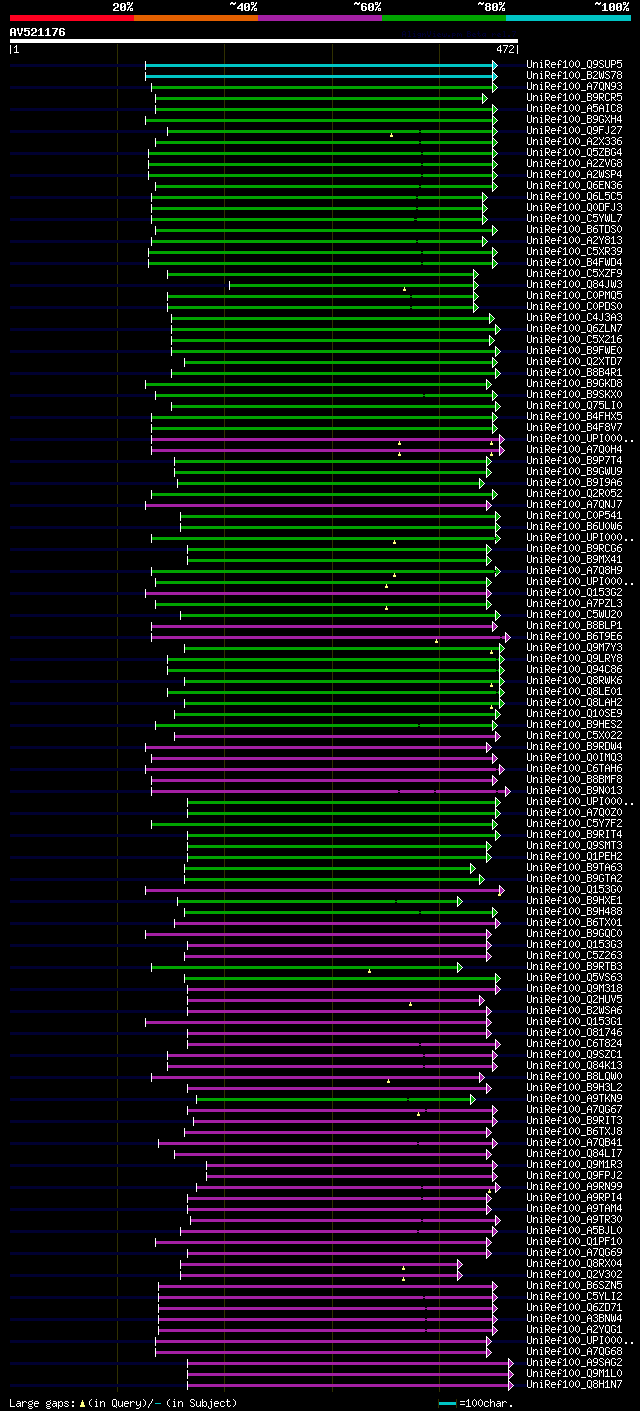The height and width of the screenshot is (1411, 640).
Task: Open hit UniRef100_Q6ZD71
Action: tap(574, 1308)
